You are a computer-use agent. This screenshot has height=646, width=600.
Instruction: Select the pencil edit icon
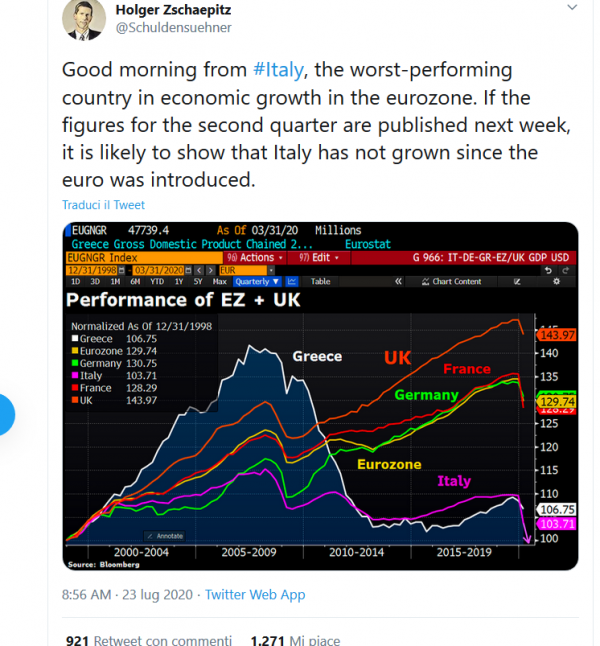[x=517, y=281]
